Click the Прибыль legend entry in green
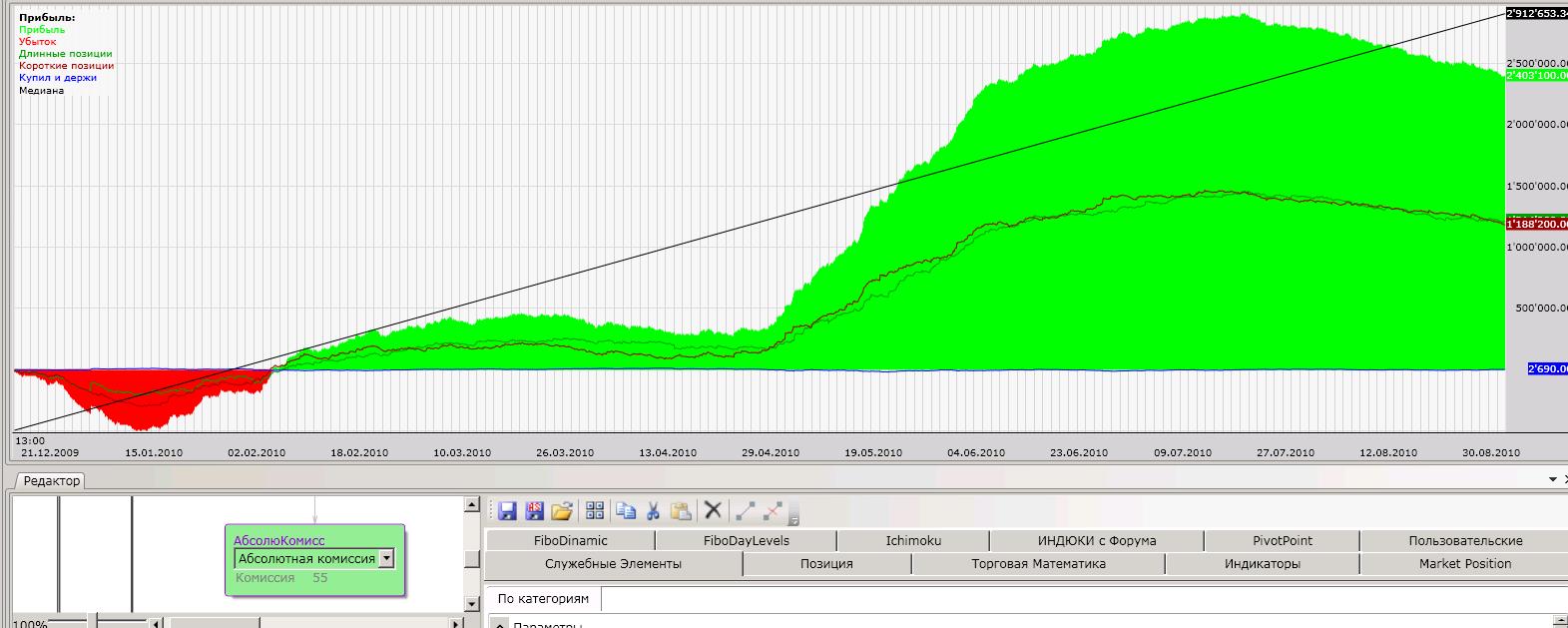 [42, 30]
